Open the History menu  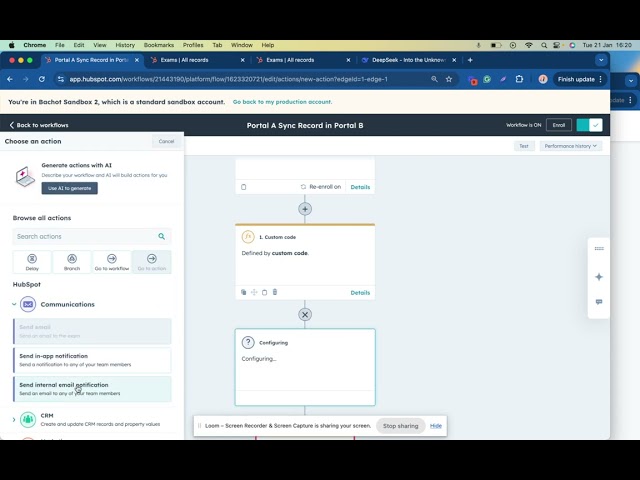pos(125,45)
